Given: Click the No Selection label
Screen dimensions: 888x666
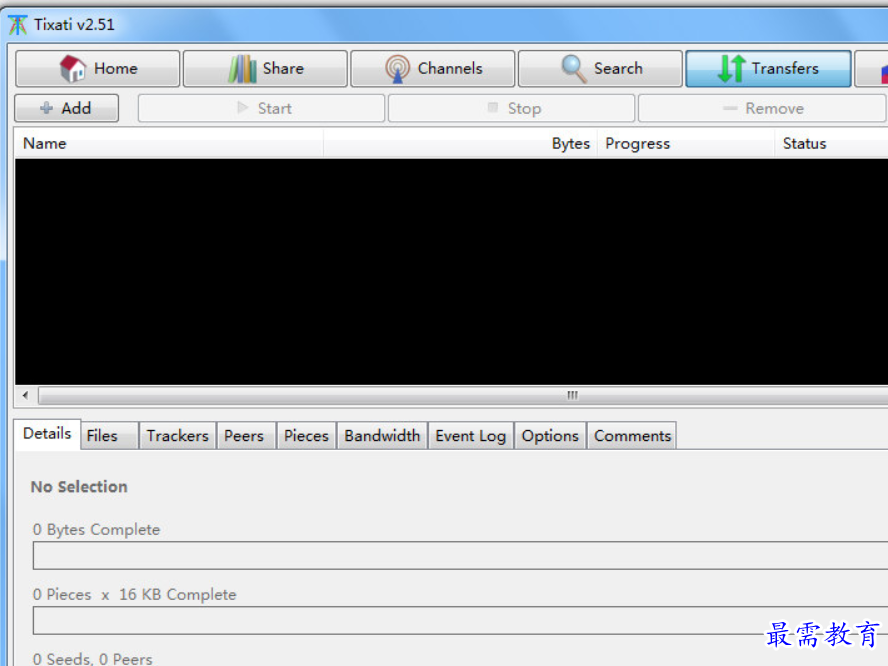Looking at the screenshot, I should 79,487.
